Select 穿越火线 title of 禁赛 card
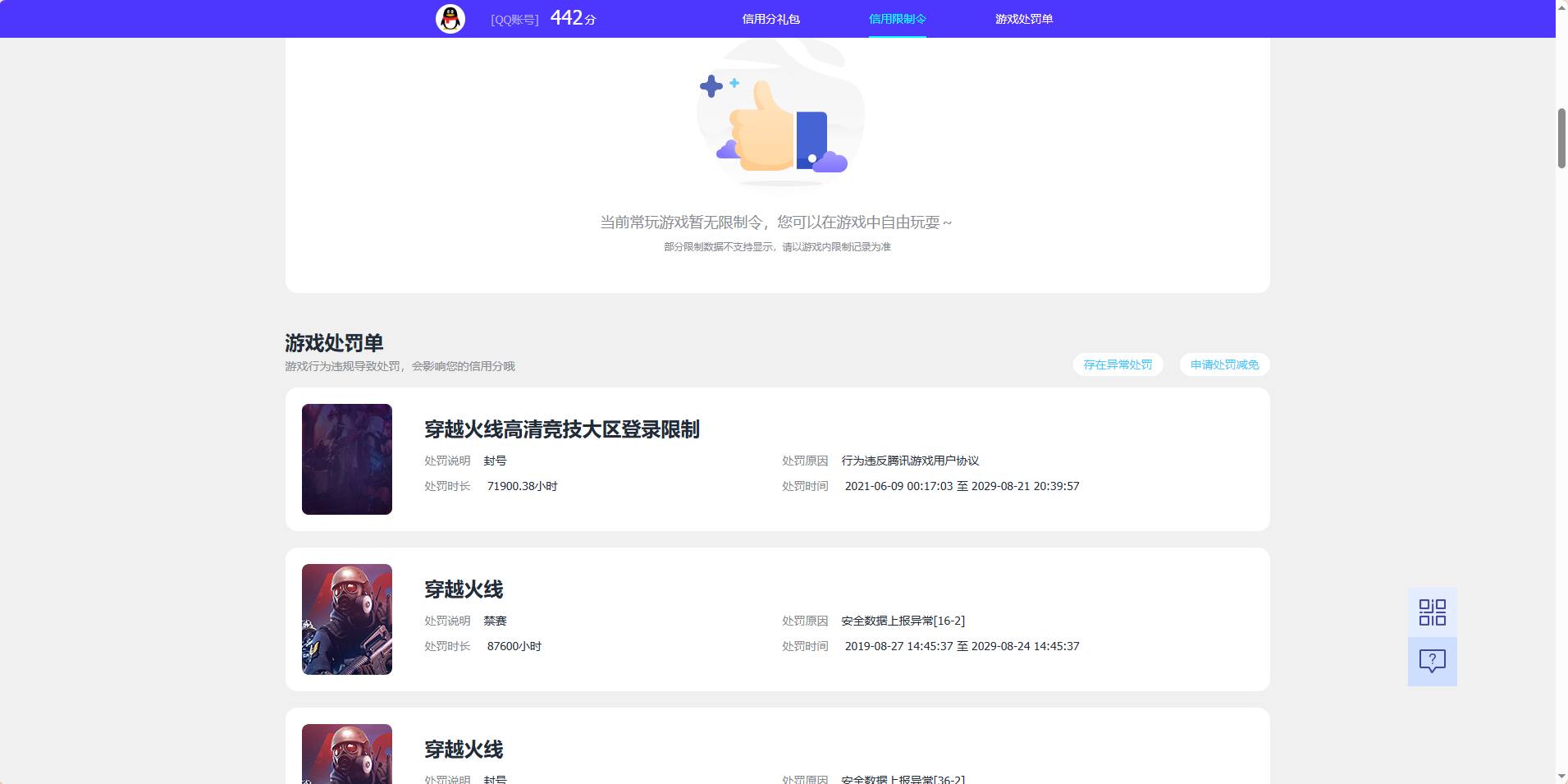 pyautogui.click(x=464, y=589)
